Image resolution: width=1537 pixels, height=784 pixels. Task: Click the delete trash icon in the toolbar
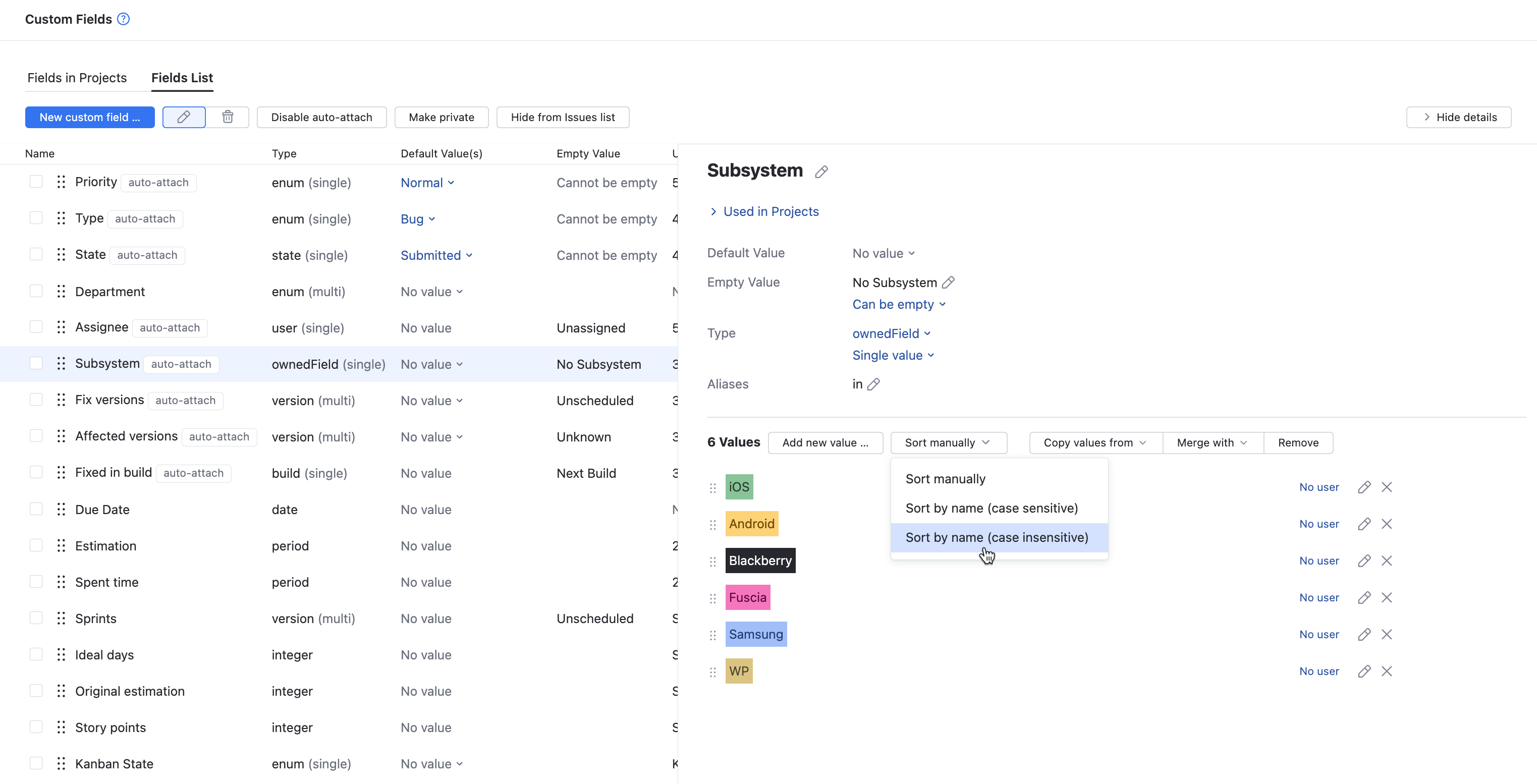[x=228, y=117]
